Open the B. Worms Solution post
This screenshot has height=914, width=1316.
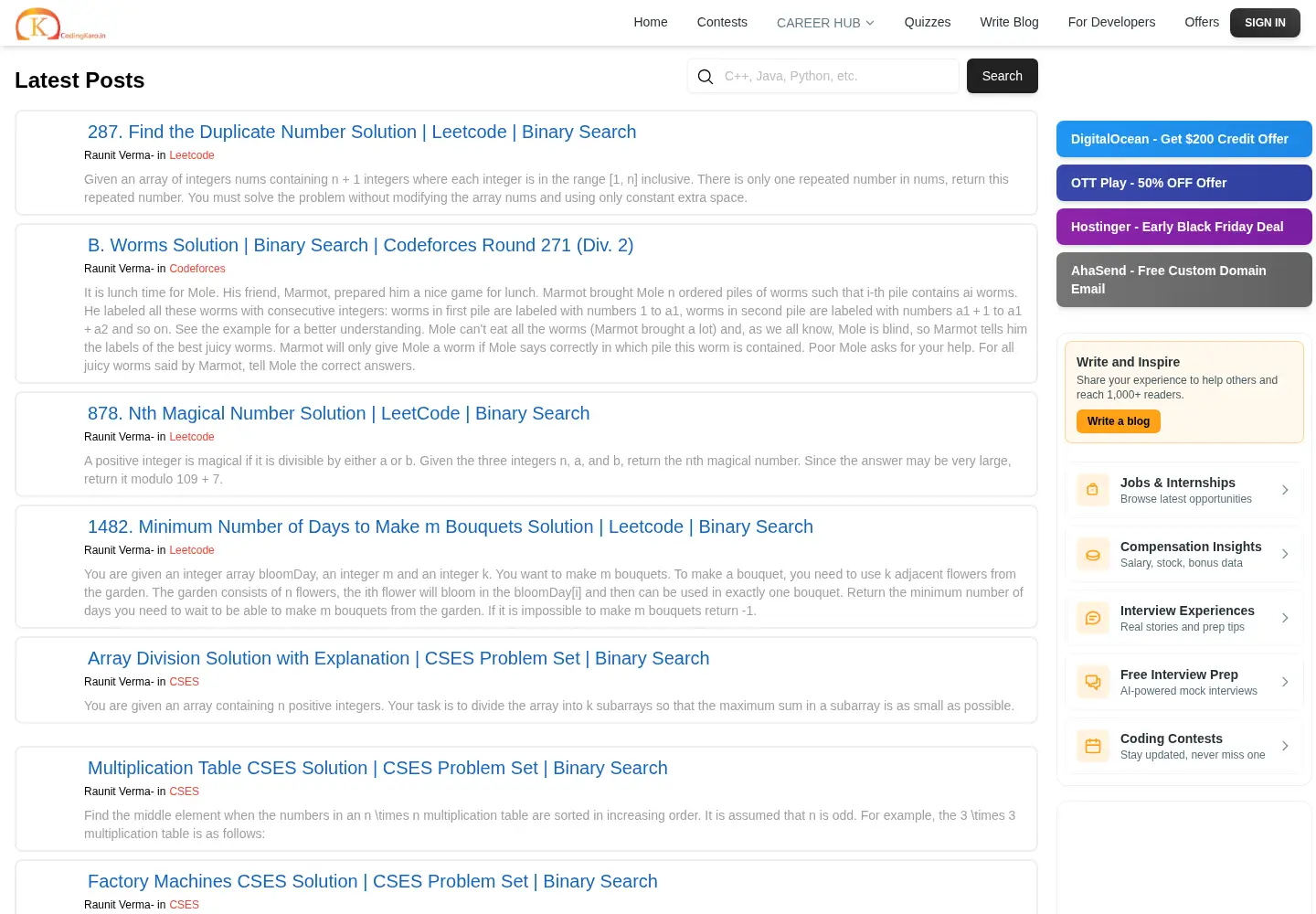360,245
